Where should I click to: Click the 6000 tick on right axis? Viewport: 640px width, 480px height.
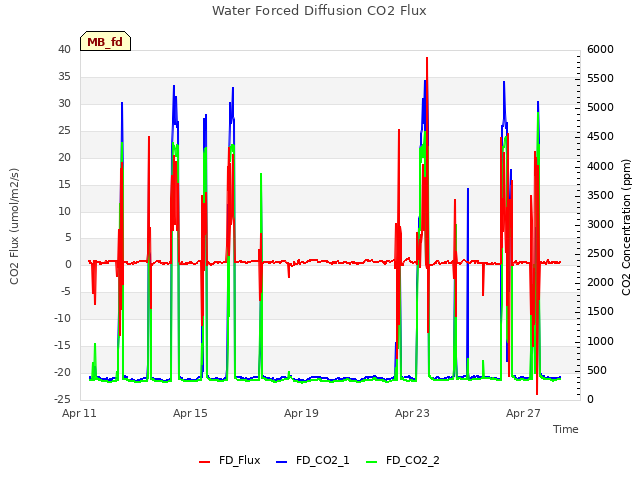[600, 49]
